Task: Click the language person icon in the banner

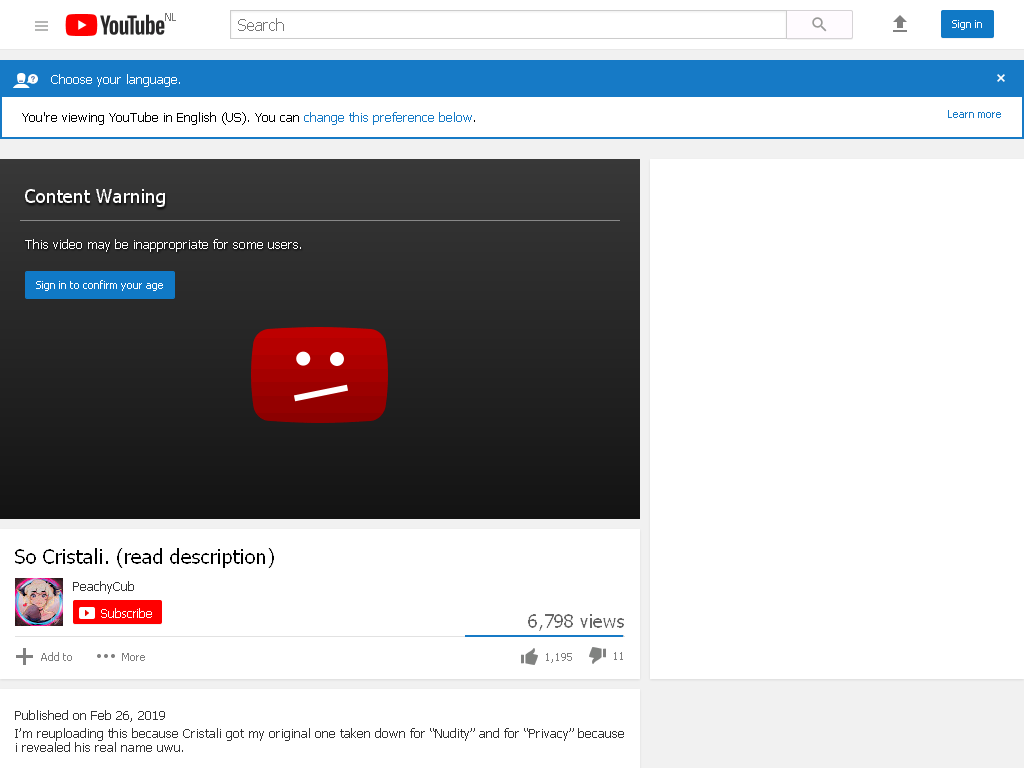Action: point(26,80)
